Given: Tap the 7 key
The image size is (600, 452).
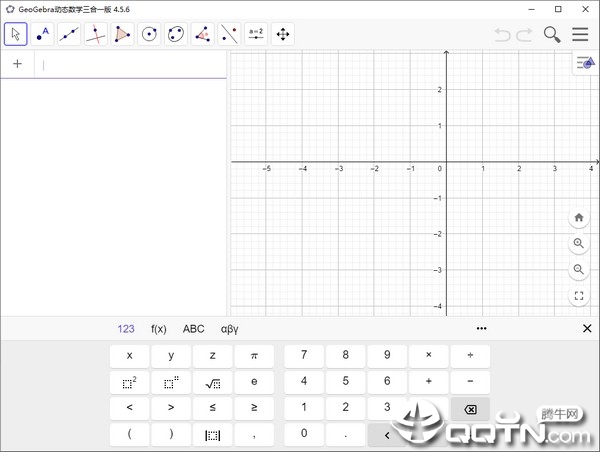Looking at the screenshot, I should pos(304,356).
